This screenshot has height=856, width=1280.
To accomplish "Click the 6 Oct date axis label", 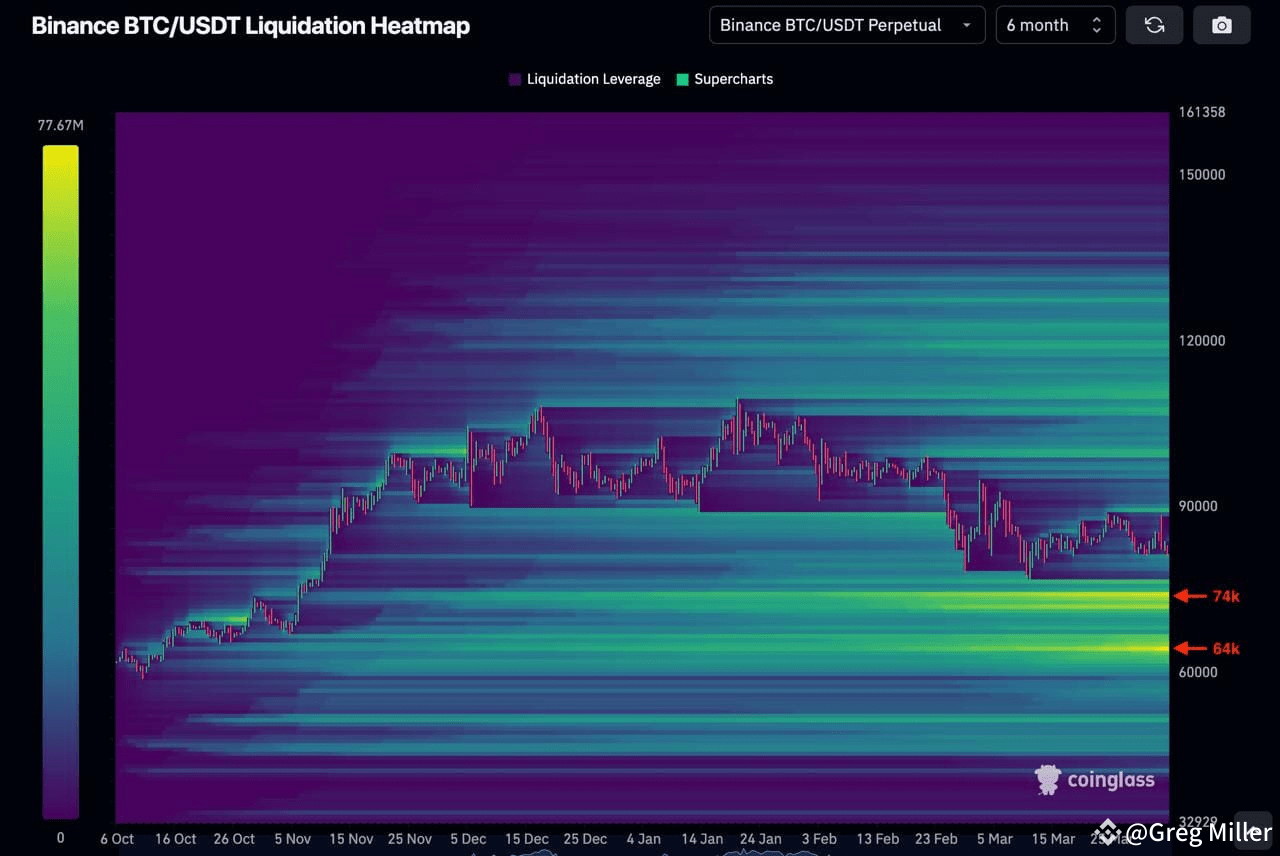I will 117,839.
